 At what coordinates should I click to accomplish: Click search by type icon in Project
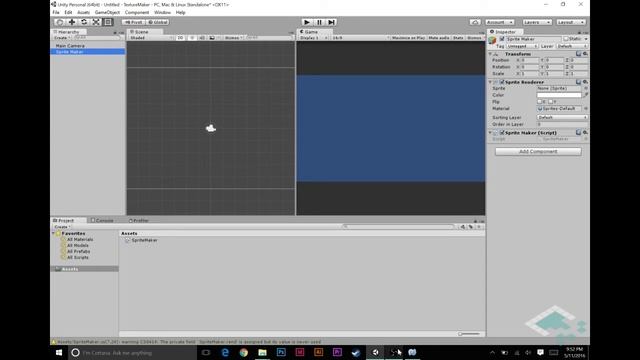point(463,227)
